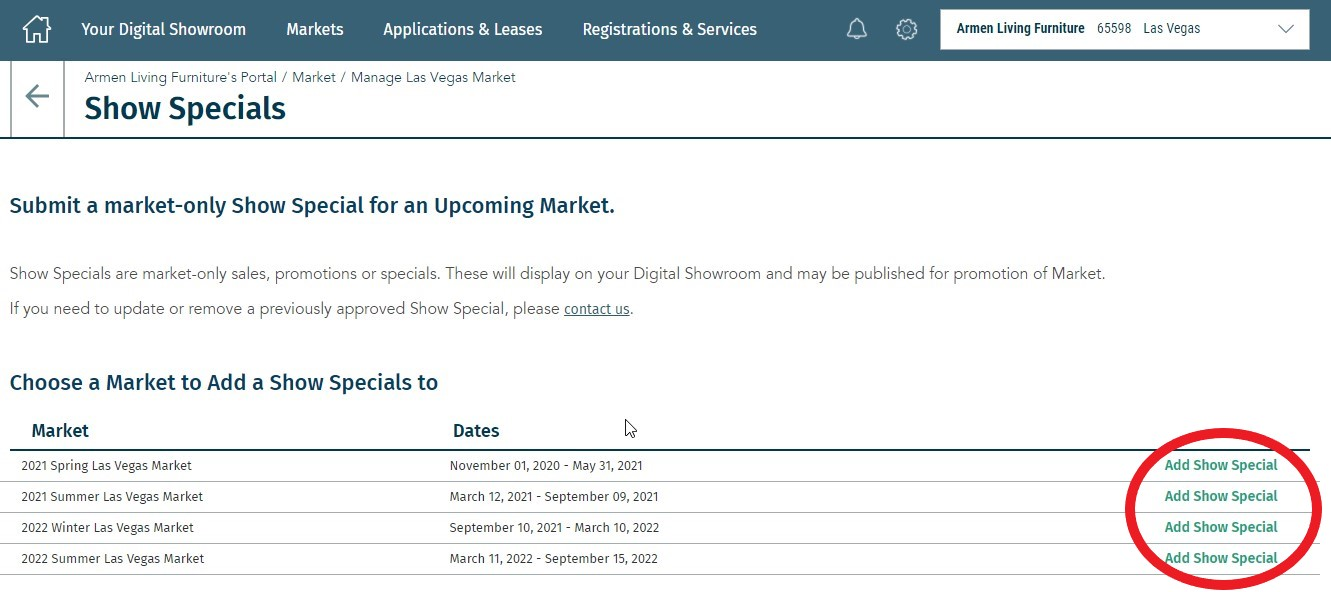This screenshot has width=1331, height=592.
Task: Add Show Special for 2022 Winter Market
Action: pyautogui.click(x=1221, y=527)
